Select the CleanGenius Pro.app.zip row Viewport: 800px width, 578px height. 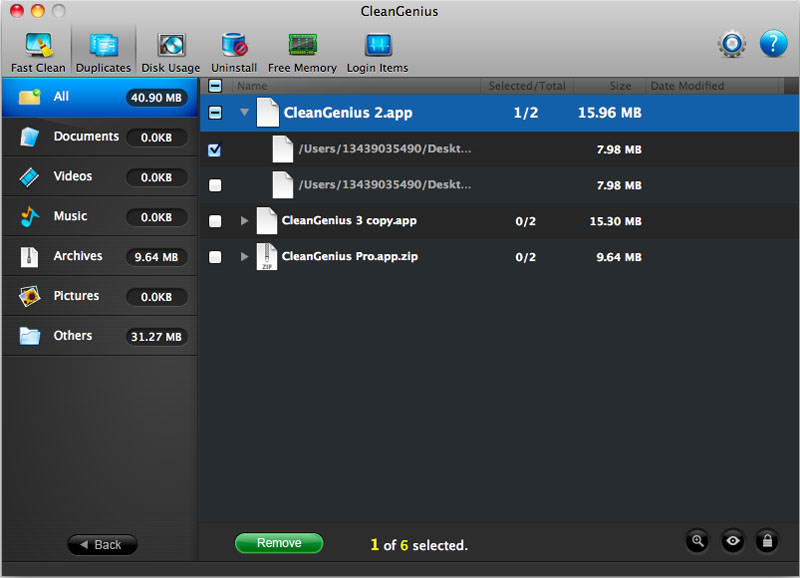(499, 257)
